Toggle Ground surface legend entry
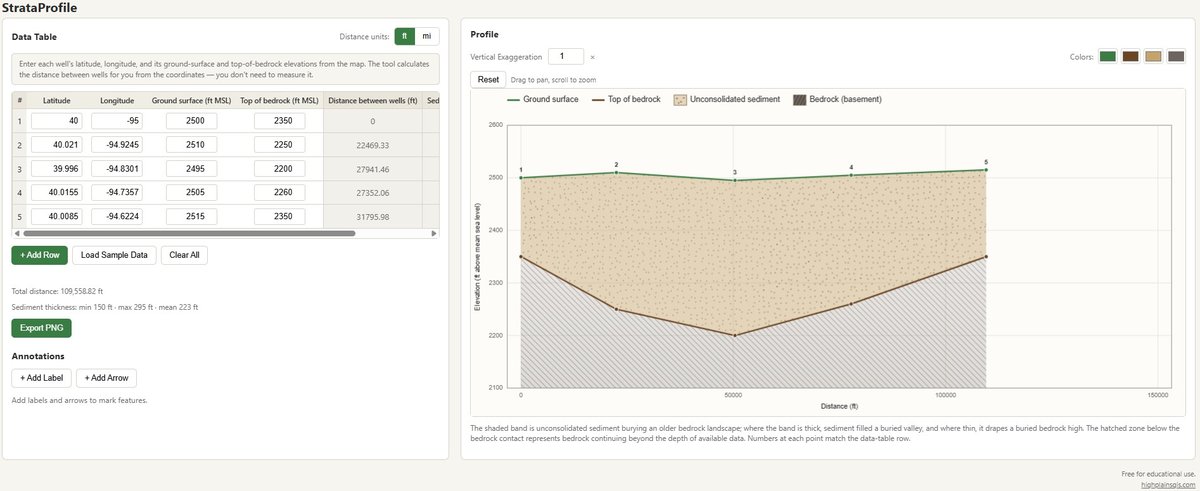This screenshot has width=1200, height=491. [543, 100]
